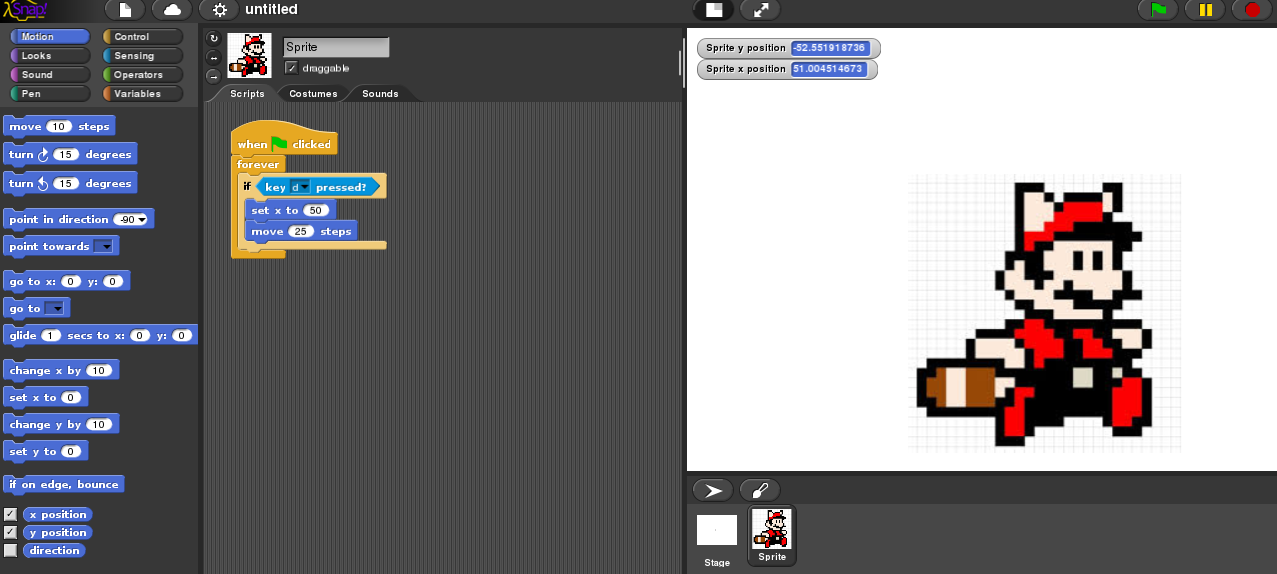Viewport: 1277px width, 574px height.
Task: Click the turn clockwise 15 degrees block
Action: (x=69, y=155)
